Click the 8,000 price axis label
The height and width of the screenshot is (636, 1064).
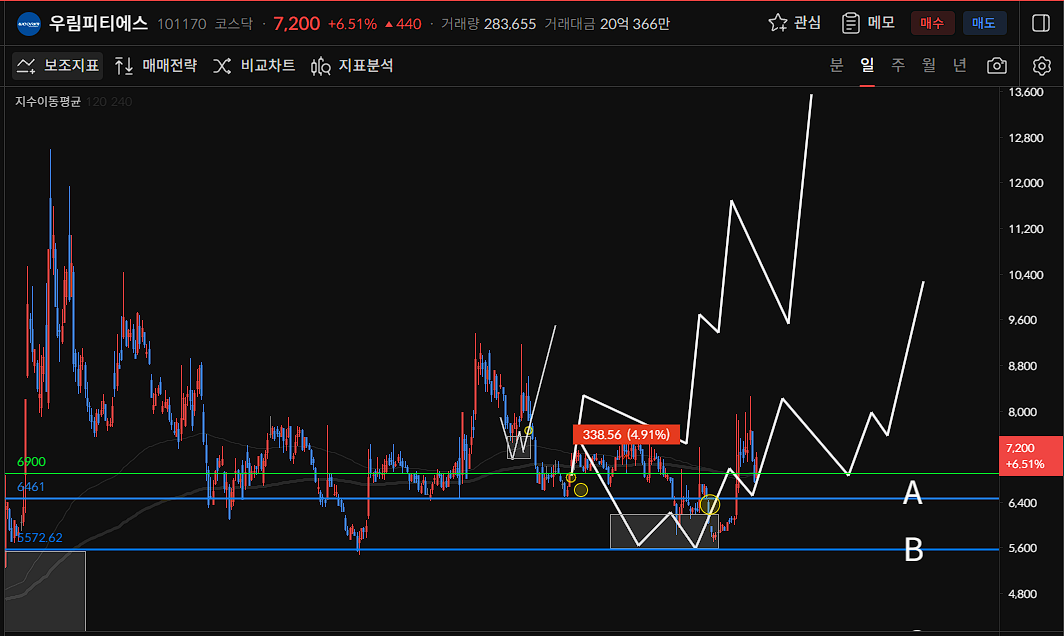click(x=1023, y=412)
